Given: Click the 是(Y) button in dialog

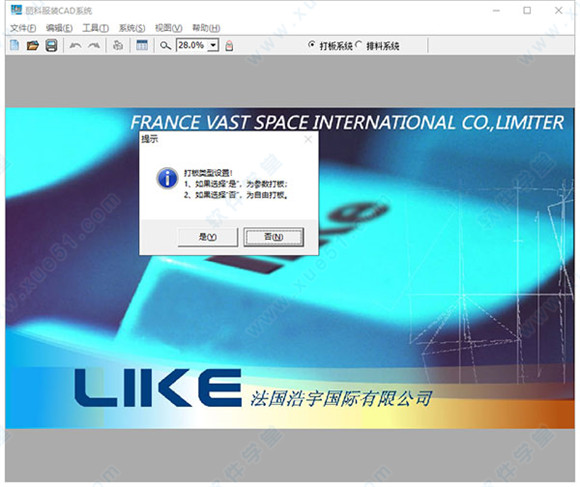Looking at the screenshot, I should [208, 237].
